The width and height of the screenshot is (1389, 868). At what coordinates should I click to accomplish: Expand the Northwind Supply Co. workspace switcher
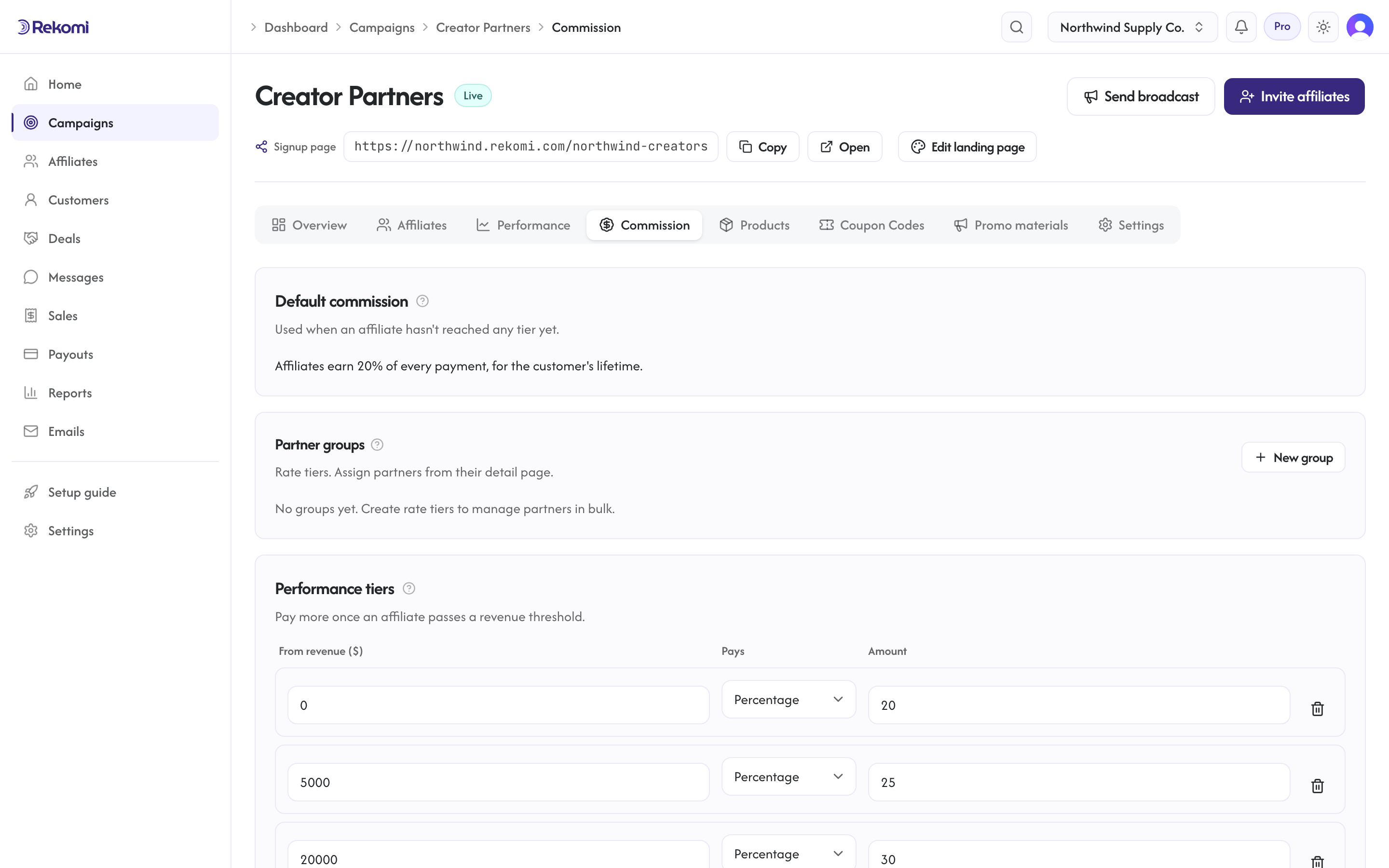1132,27
